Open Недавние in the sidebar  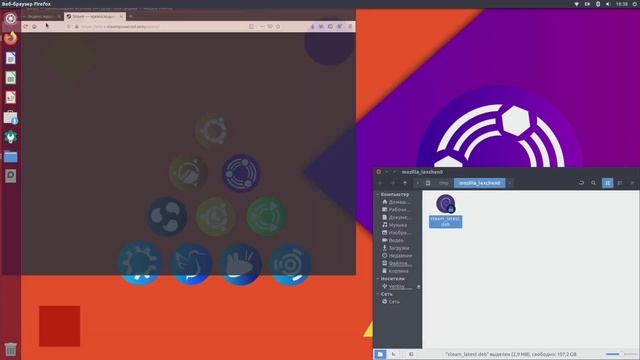pyautogui.click(x=398, y=256)
